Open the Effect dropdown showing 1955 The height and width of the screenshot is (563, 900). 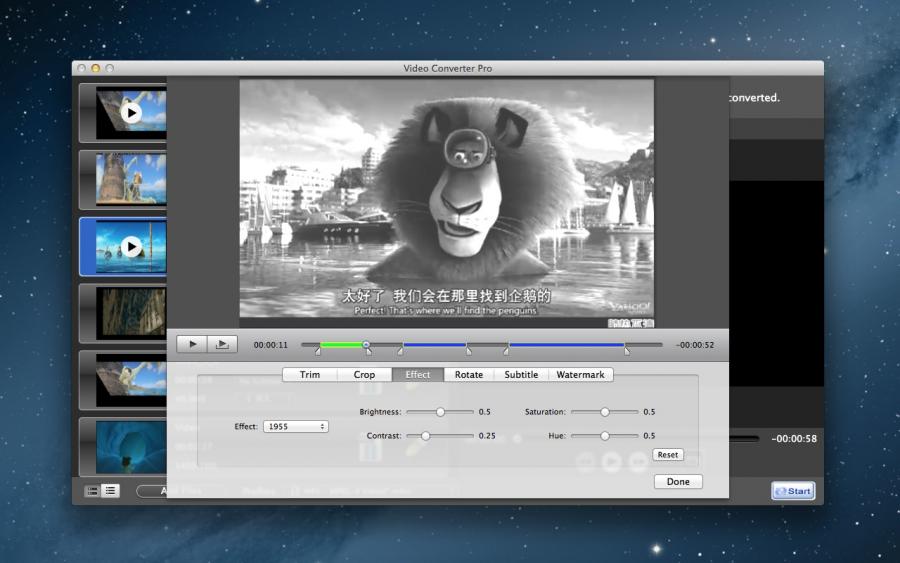pos(296,426)
